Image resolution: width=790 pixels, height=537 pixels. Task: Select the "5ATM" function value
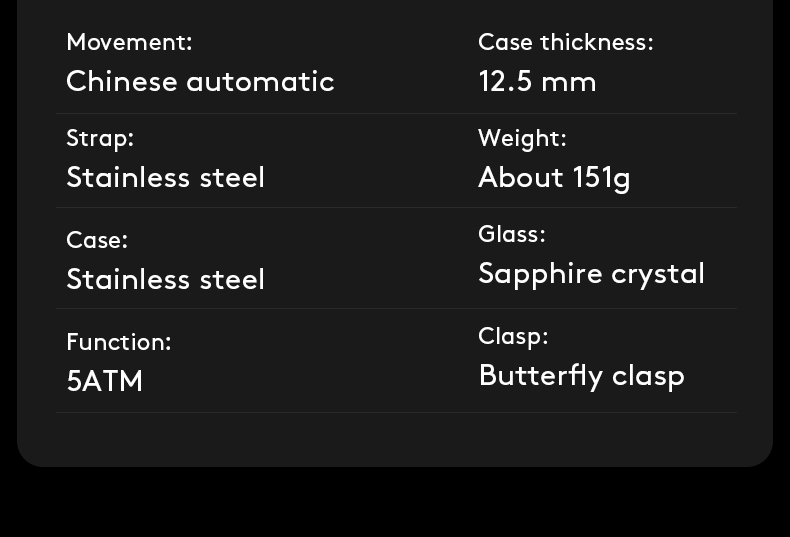[105, 381]
